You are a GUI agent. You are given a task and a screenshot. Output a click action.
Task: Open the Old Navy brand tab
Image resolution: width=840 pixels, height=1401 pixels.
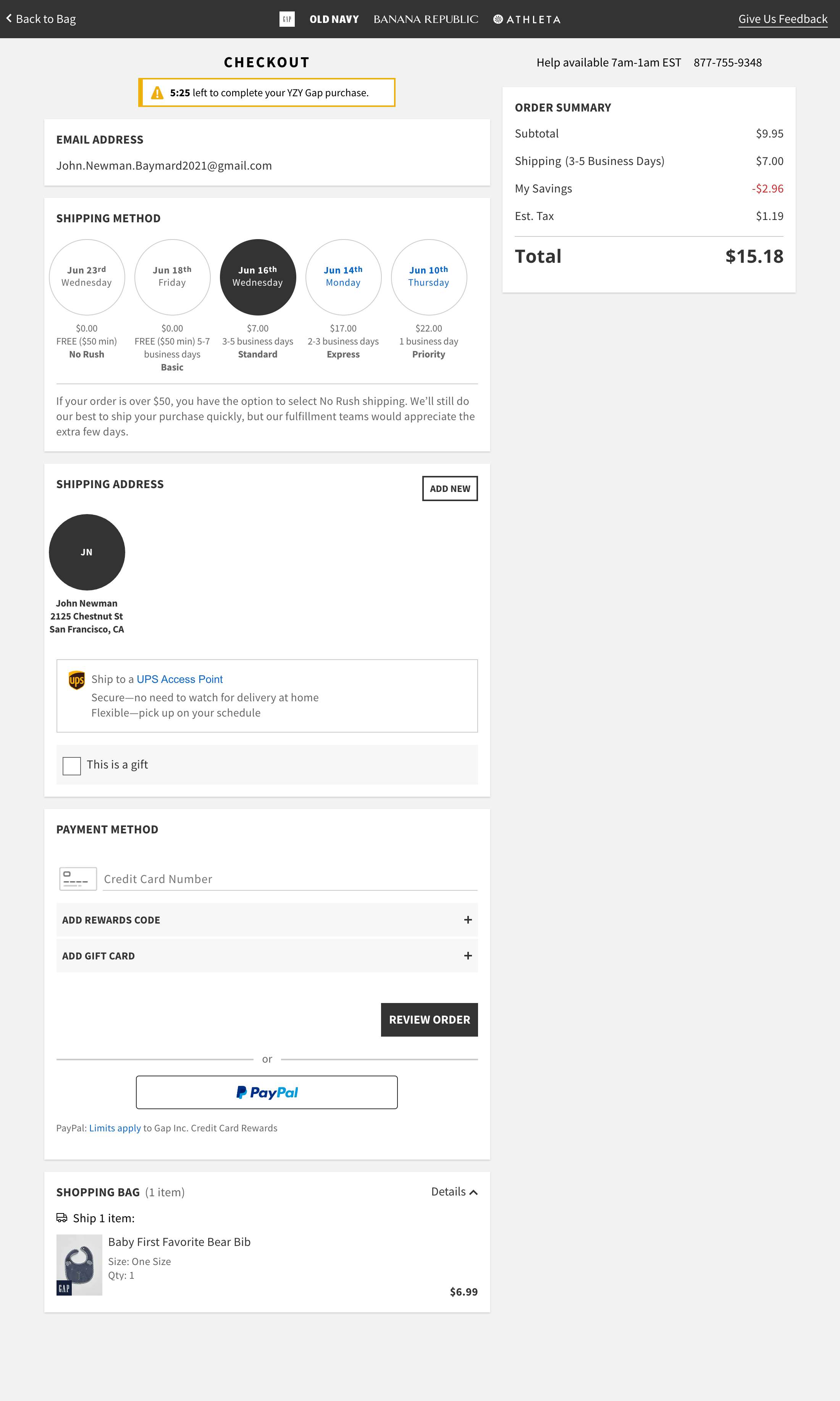pyautogui.click(x=334, y=19)
